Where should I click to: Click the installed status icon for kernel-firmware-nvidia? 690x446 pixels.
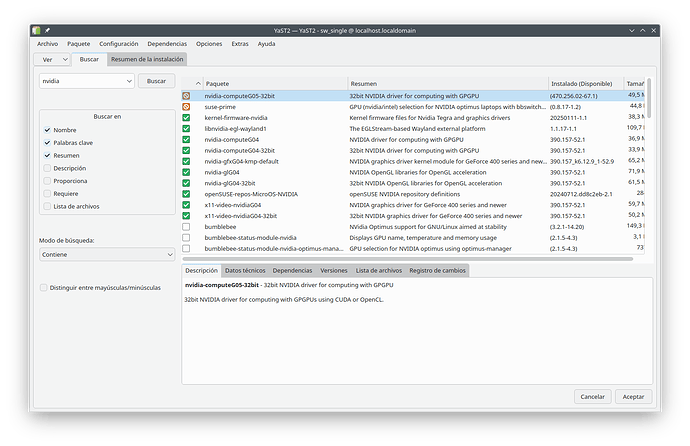[x=186, y=117]
